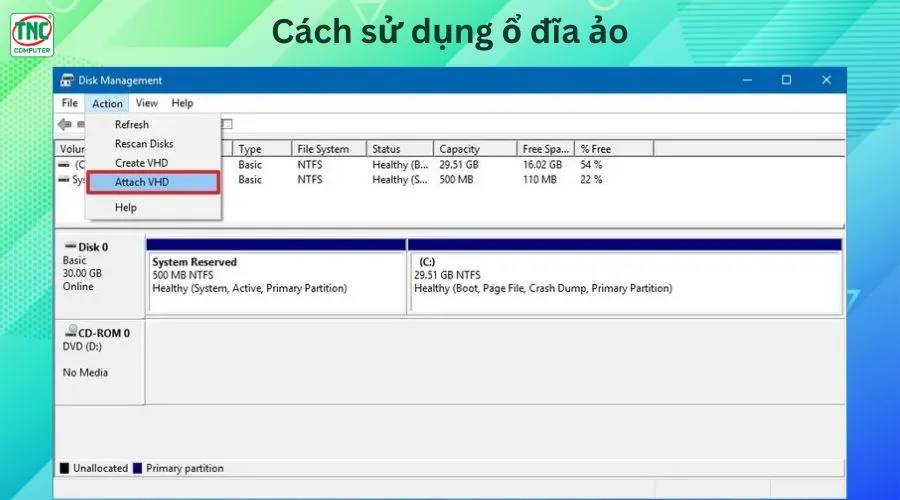Select the 29.51 GB capacity cell
This screenshot has height=500, width=900.
[459, 165]
